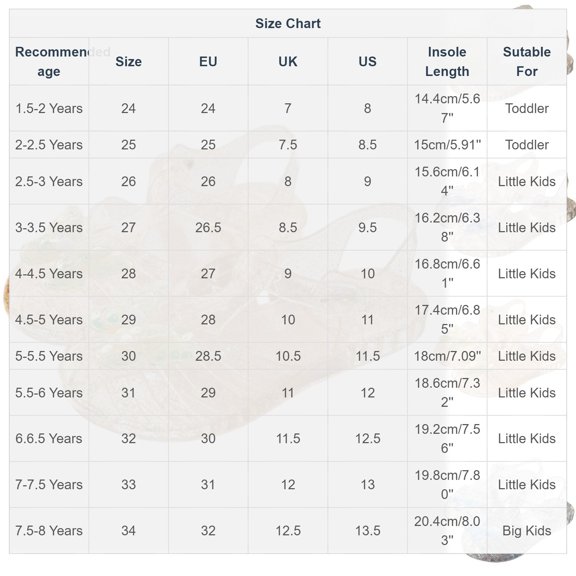The image size is (576, 576).
Task: Select the 1.5-2 Years age cell
Action: point(49,108)
